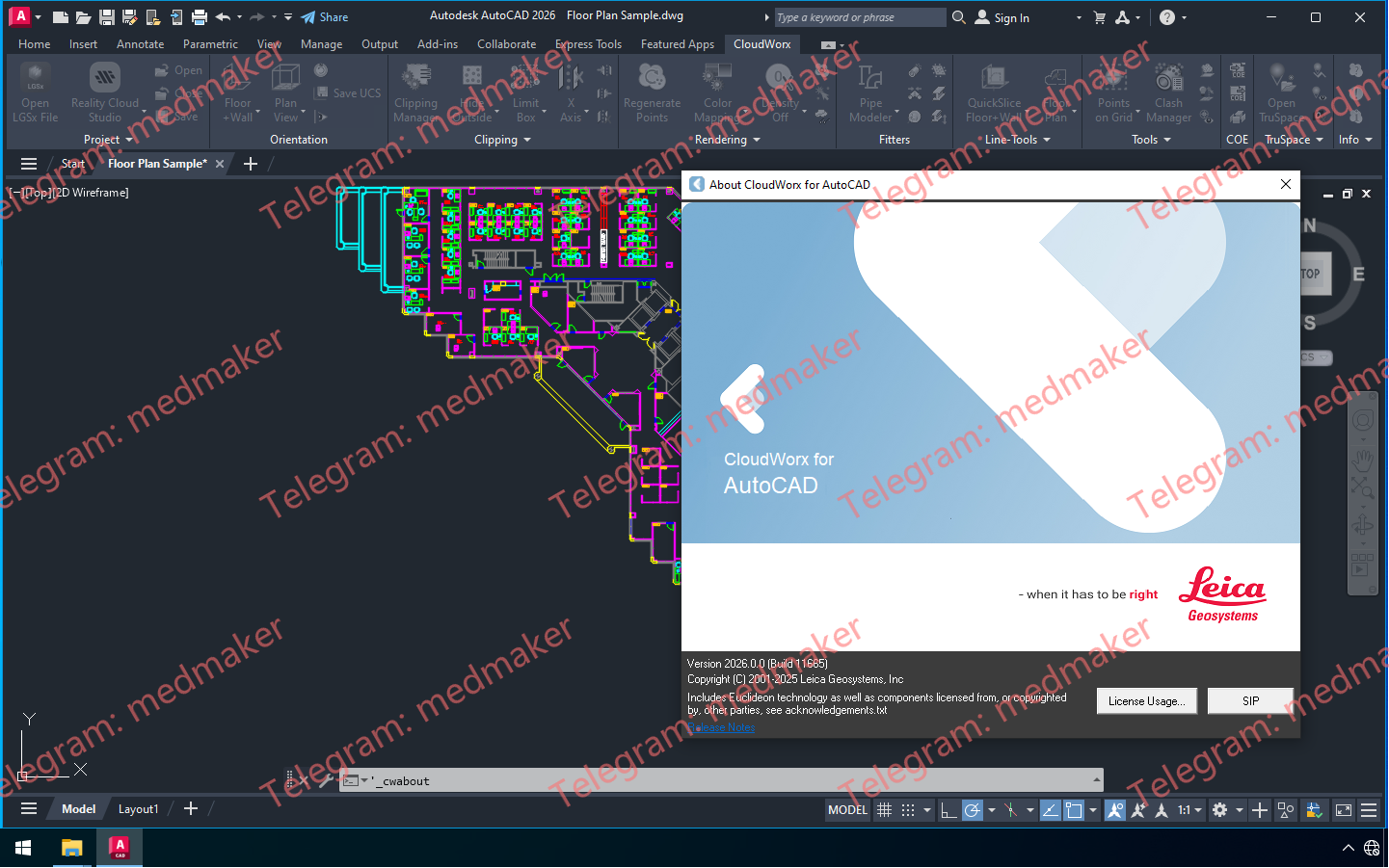Open the Clipping Manager tool

[x=415, y=92]
